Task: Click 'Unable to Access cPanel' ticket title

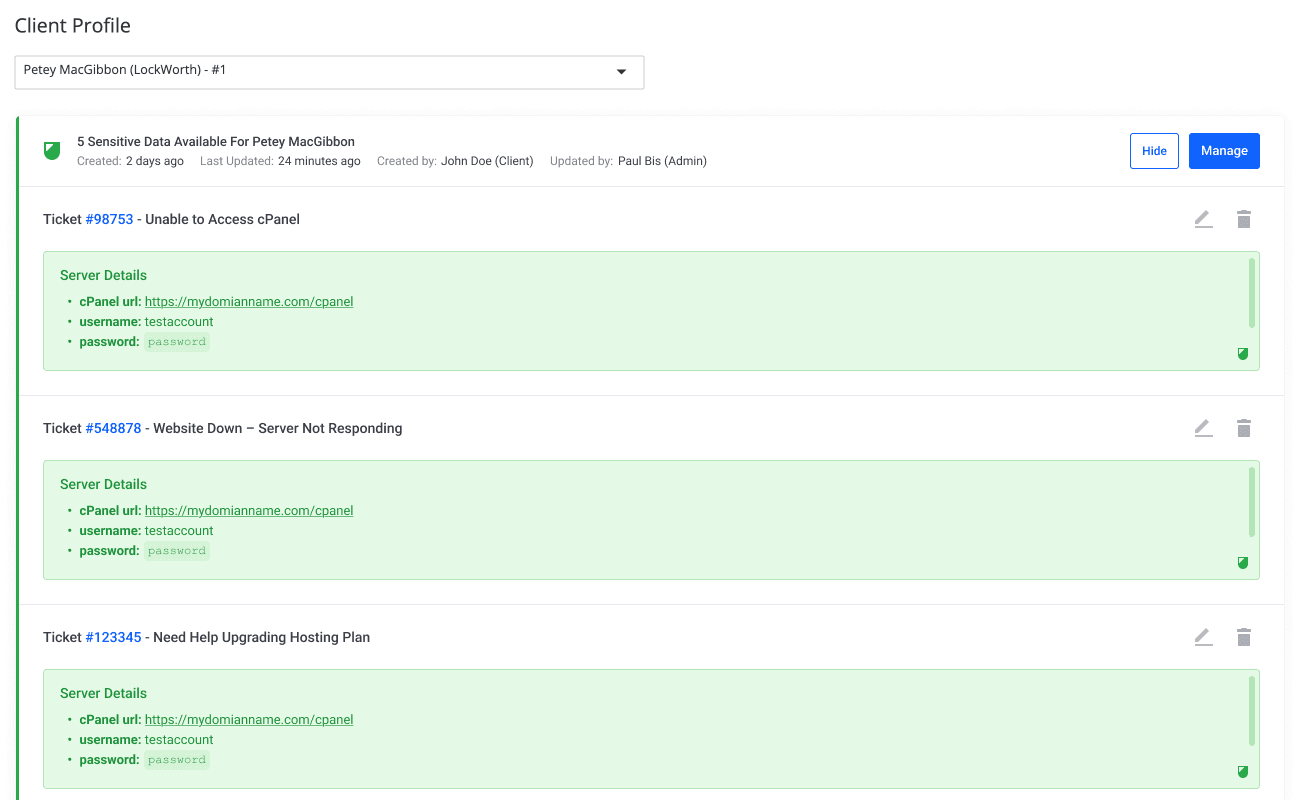Action: point(223,219)
